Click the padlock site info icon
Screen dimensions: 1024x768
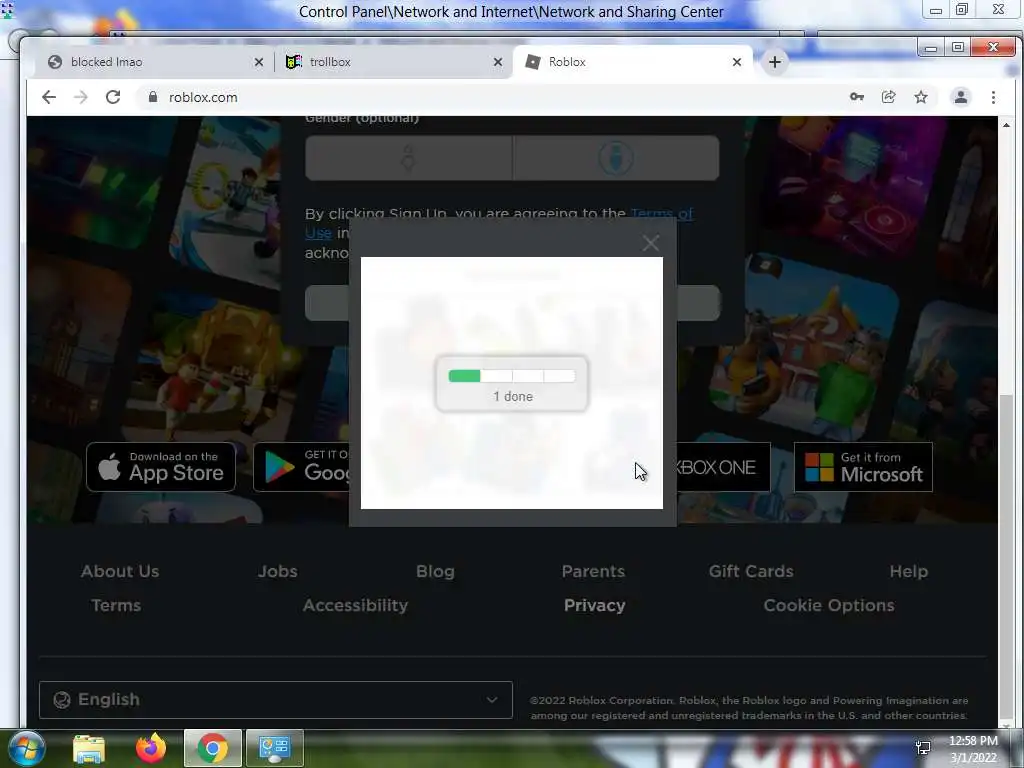point(153,97)
